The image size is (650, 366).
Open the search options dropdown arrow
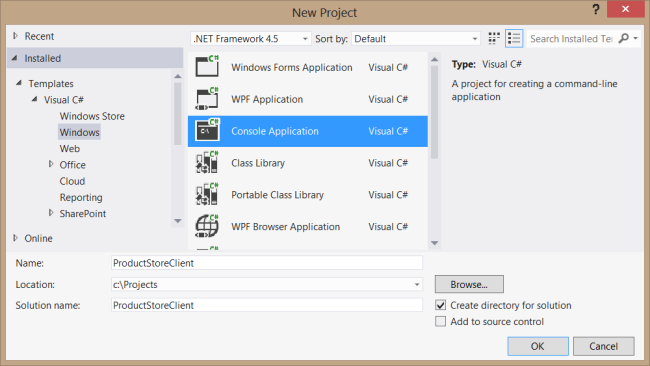[635, 38]
